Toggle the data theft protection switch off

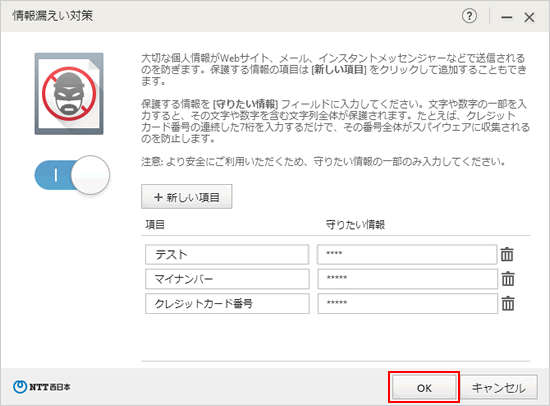(x=72, y=175)
